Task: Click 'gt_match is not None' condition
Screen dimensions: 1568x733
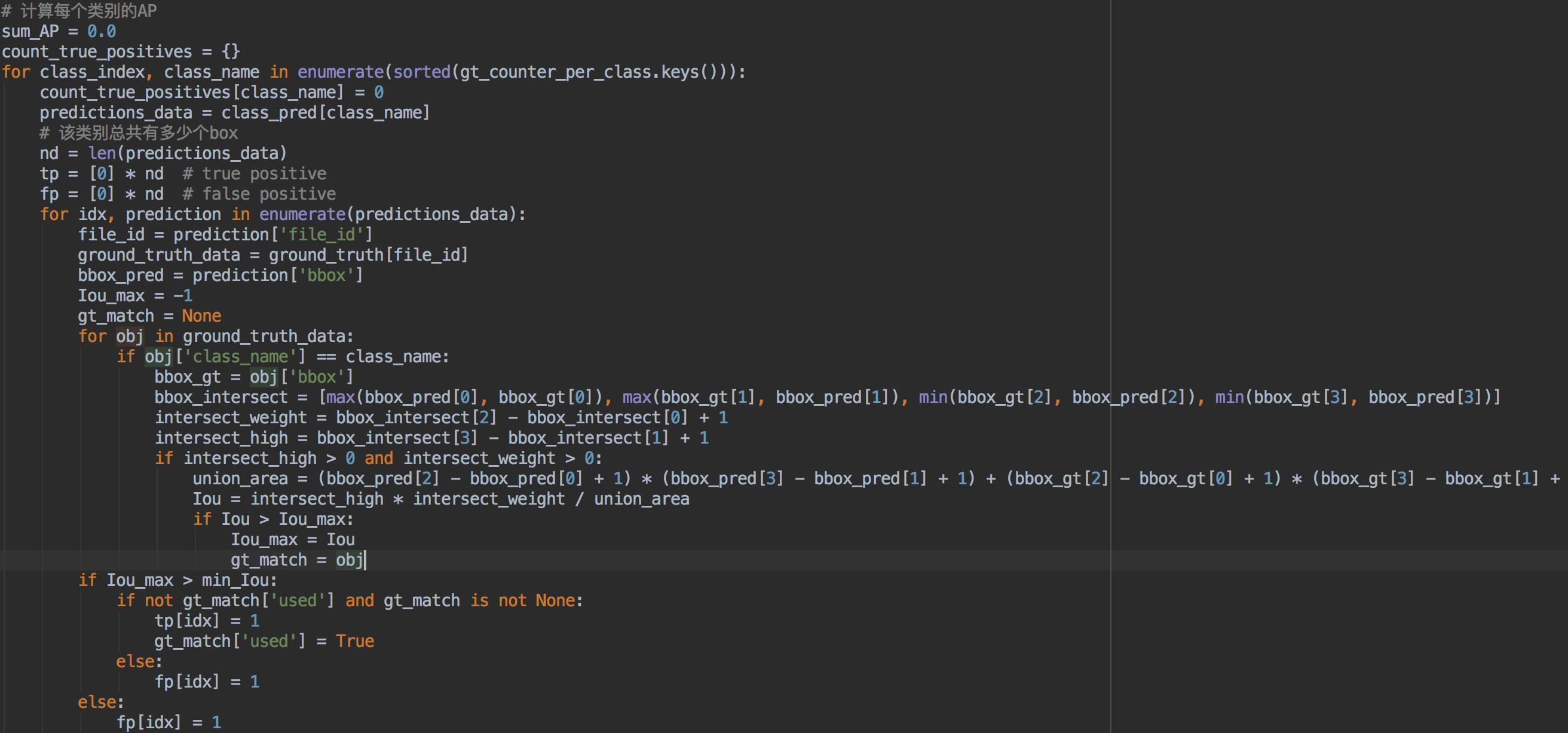Action: [x=480, y=600]
